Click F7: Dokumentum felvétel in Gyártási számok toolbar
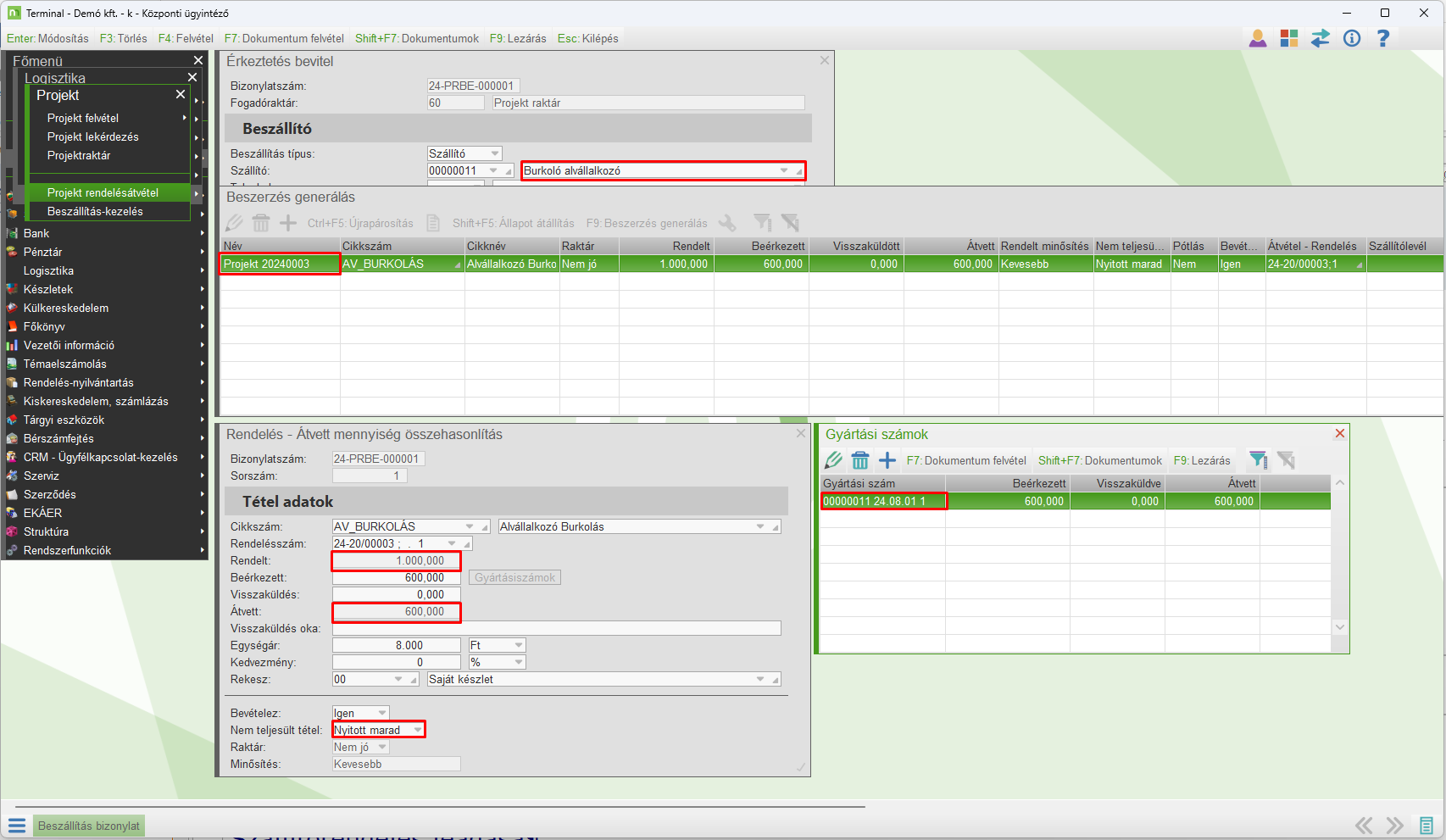 tap(966, 460)
